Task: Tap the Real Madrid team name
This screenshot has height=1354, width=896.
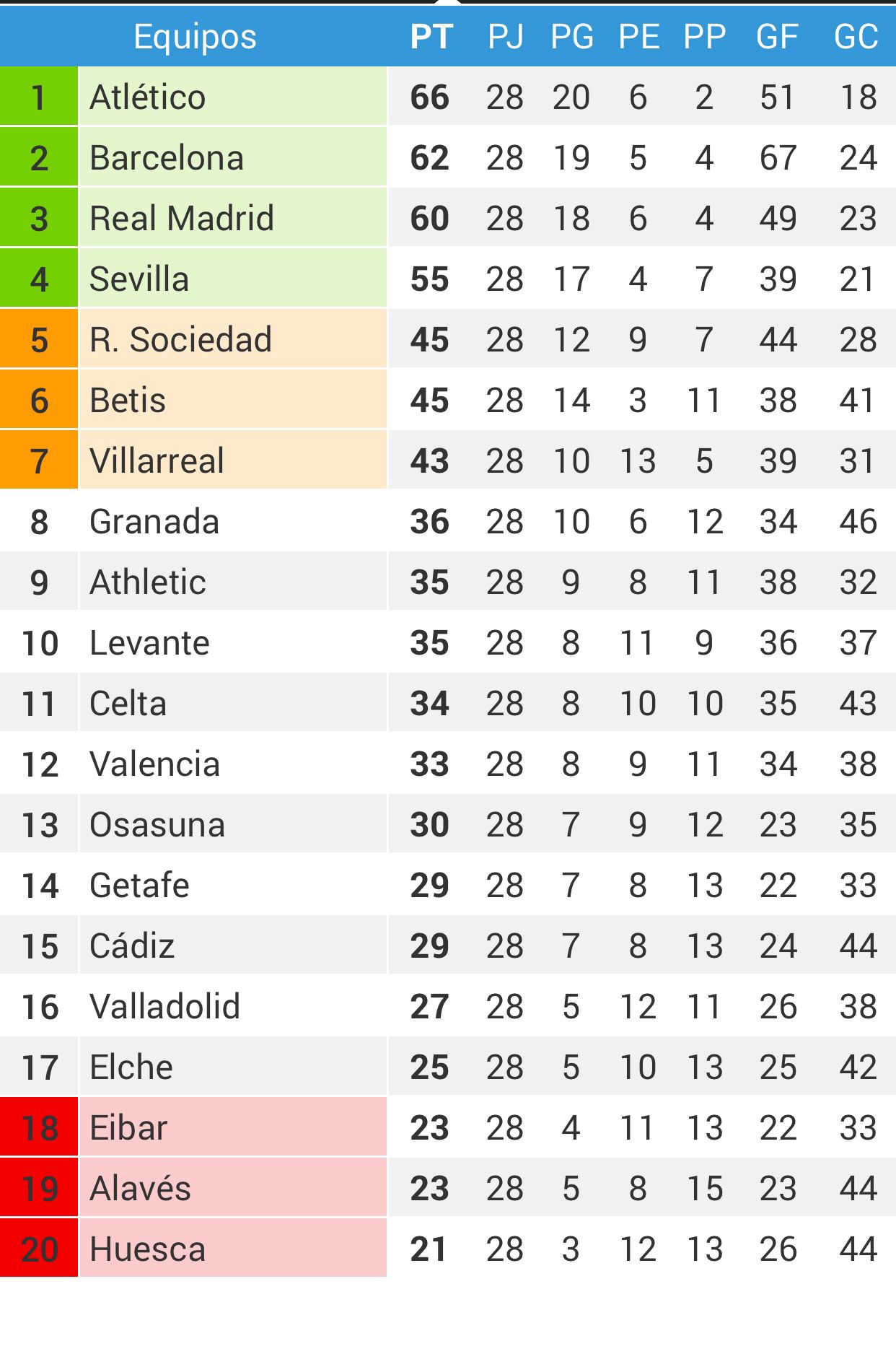Action: [x=182, y=218]
